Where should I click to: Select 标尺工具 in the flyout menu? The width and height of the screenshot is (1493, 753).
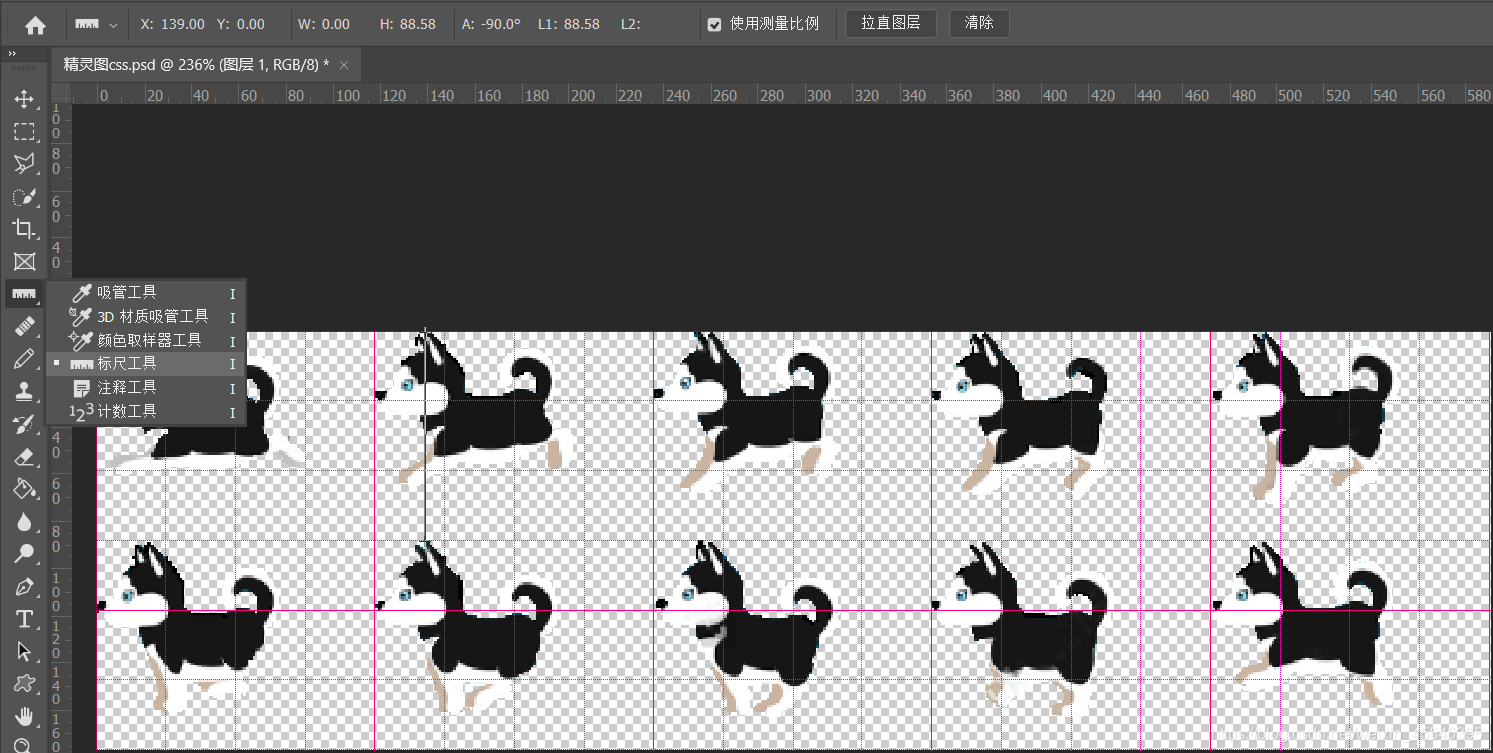pyautogui.click(x=146, y=364)
